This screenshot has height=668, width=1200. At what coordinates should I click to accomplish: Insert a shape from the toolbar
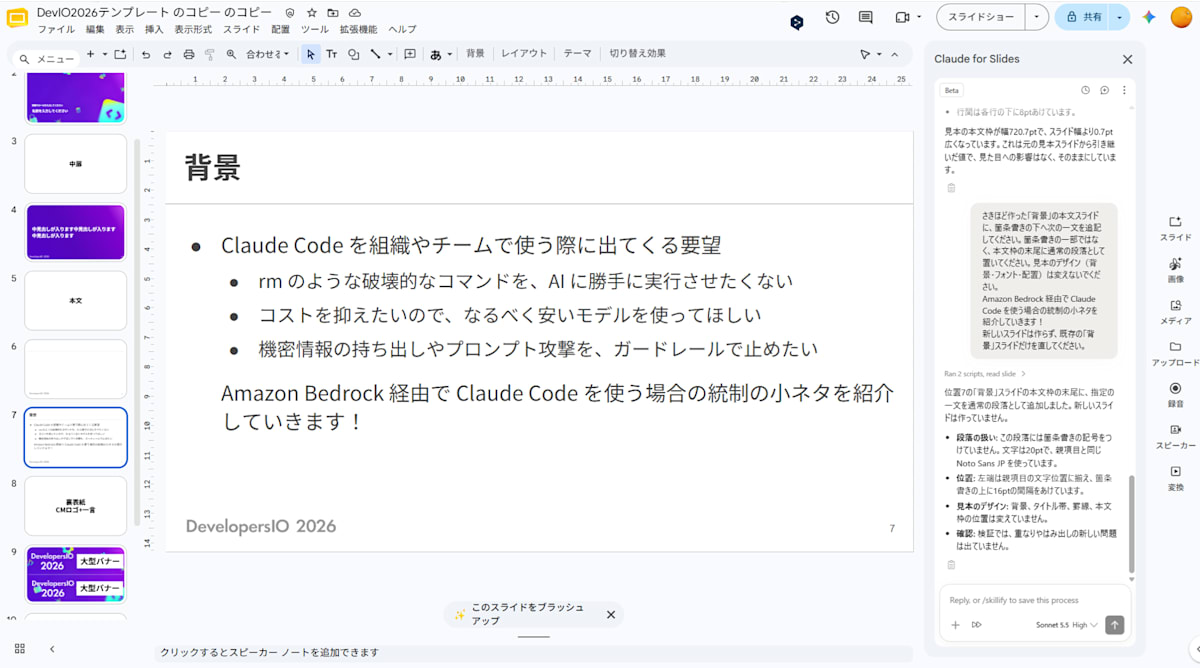(353, 54)
